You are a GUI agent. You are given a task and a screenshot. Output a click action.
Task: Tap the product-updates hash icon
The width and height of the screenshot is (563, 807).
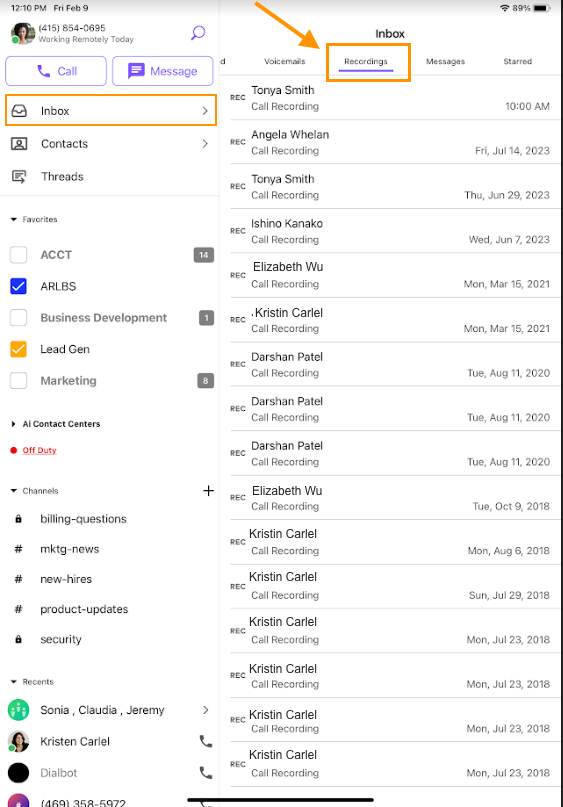pyautogui.click(x=19, y=609)
